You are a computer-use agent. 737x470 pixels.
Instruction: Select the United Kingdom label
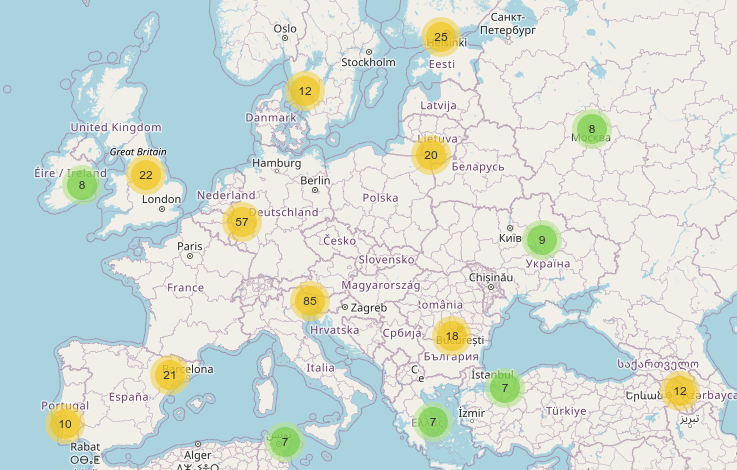[116, 127]
